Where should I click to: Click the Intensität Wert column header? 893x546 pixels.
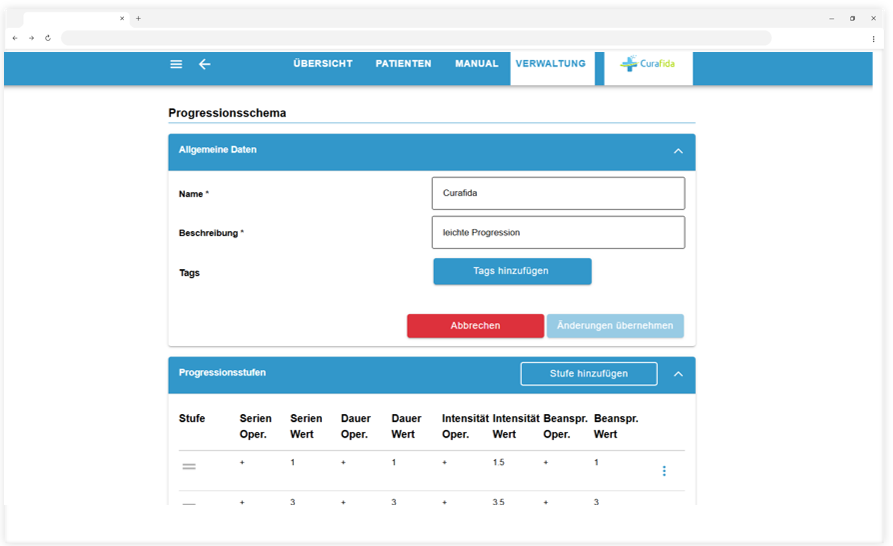[515, 426]
